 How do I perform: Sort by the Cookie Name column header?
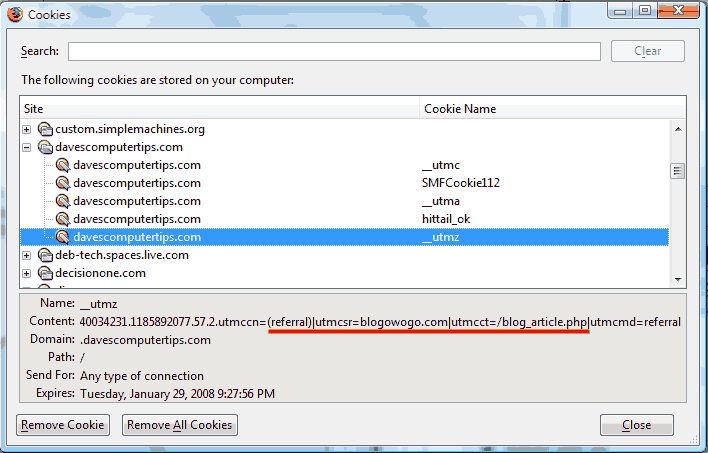pyautogui.click(x=553, y=109)
